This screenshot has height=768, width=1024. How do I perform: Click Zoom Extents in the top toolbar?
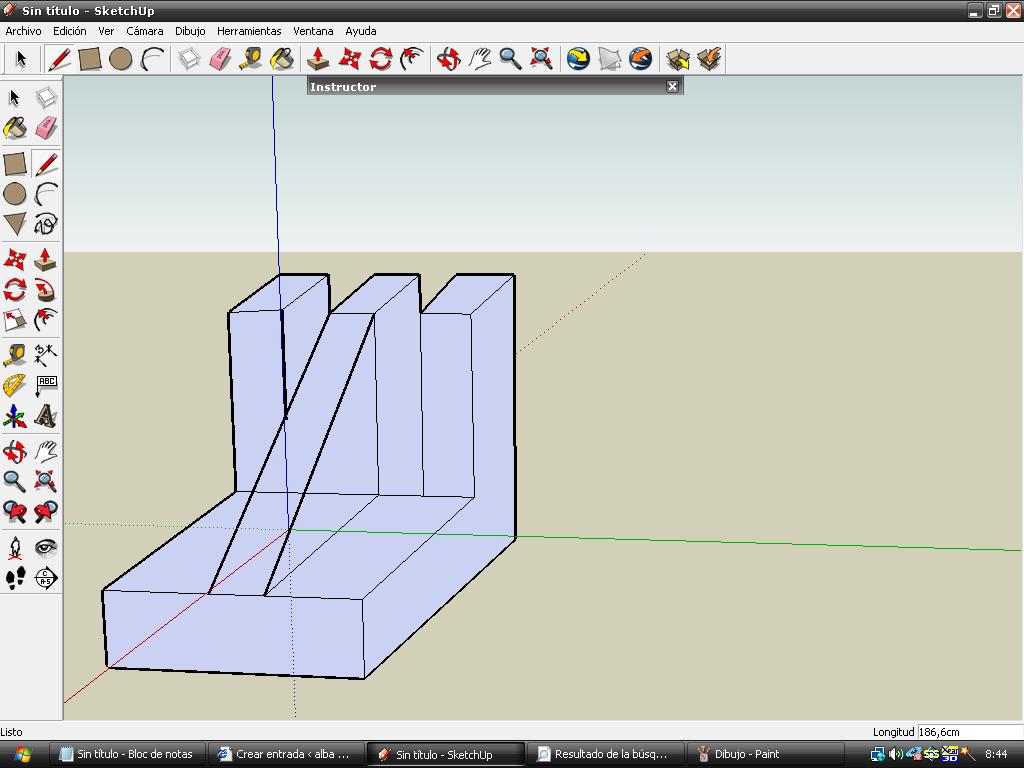[541, 59]
